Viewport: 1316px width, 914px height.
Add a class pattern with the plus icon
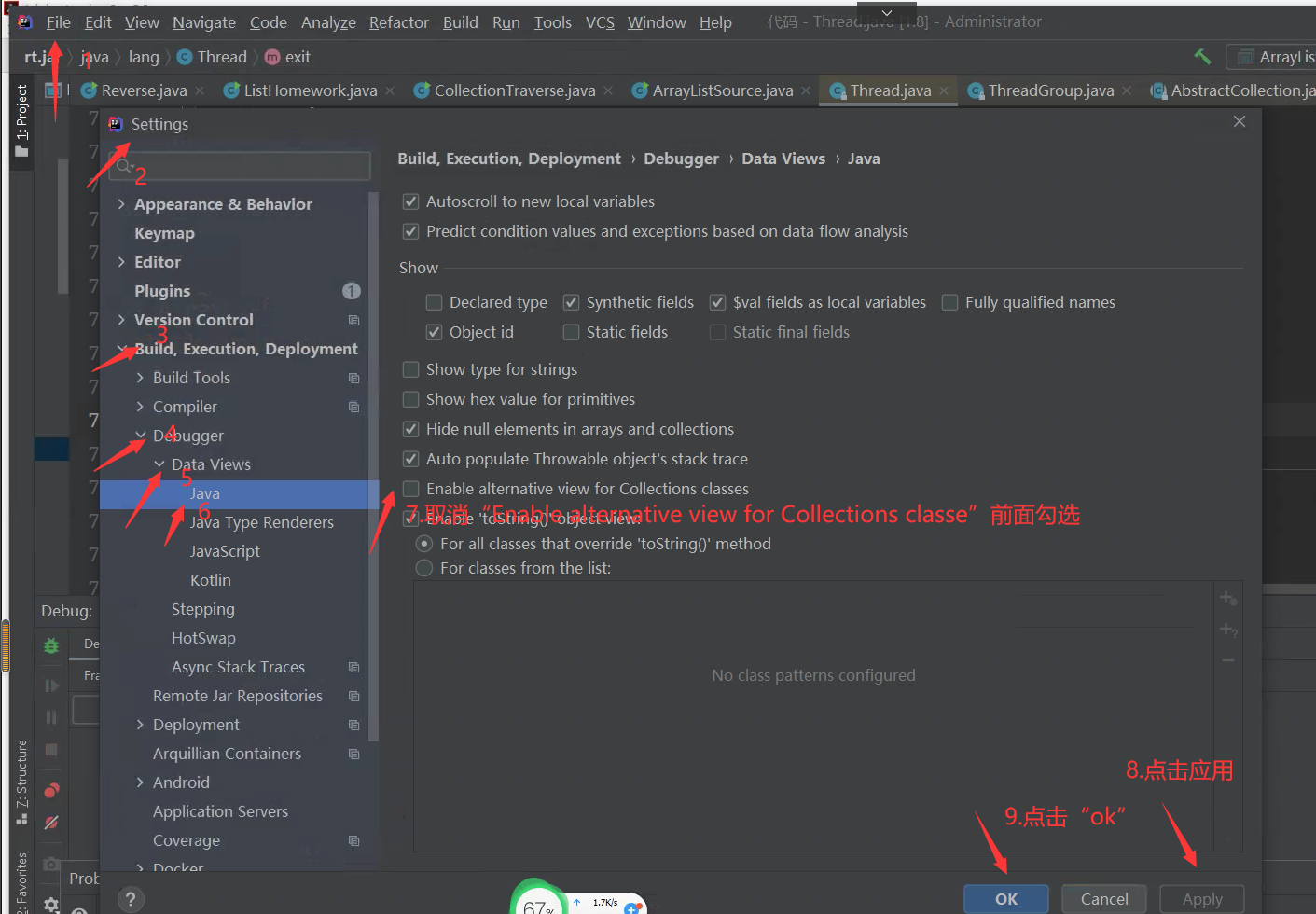(x=1228, y=597)
